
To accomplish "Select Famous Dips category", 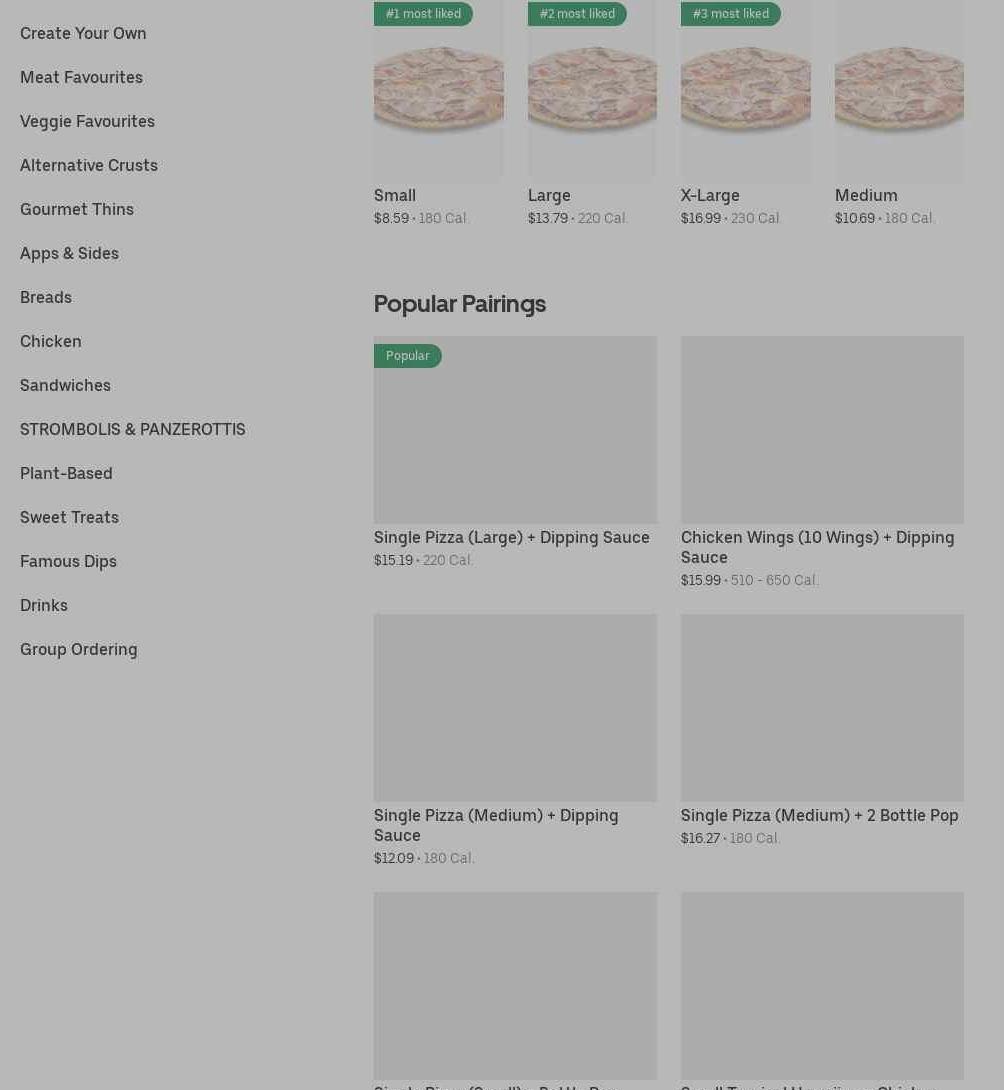I will point(68,561).
